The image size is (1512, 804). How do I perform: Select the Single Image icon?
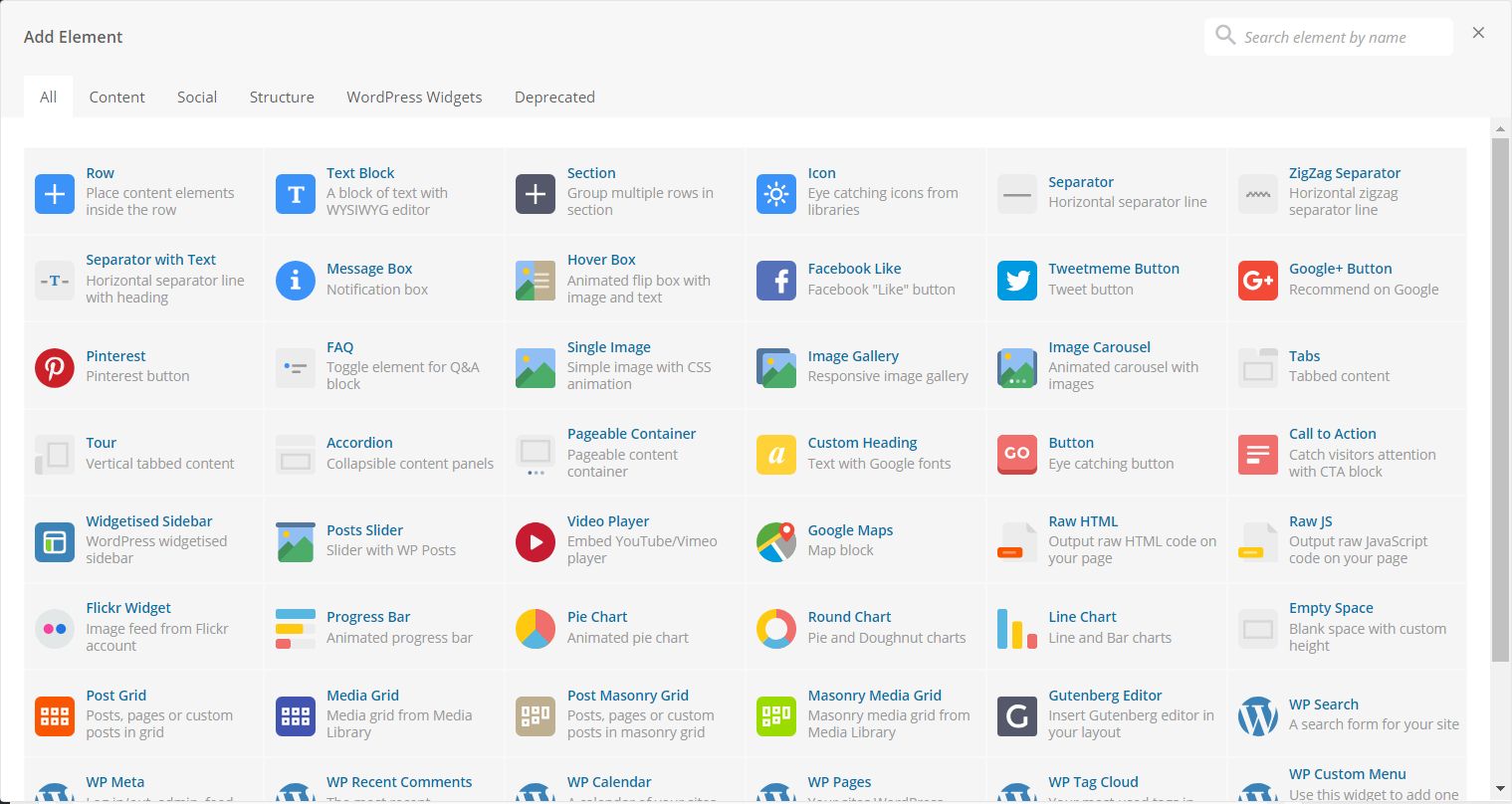point(536,368)
